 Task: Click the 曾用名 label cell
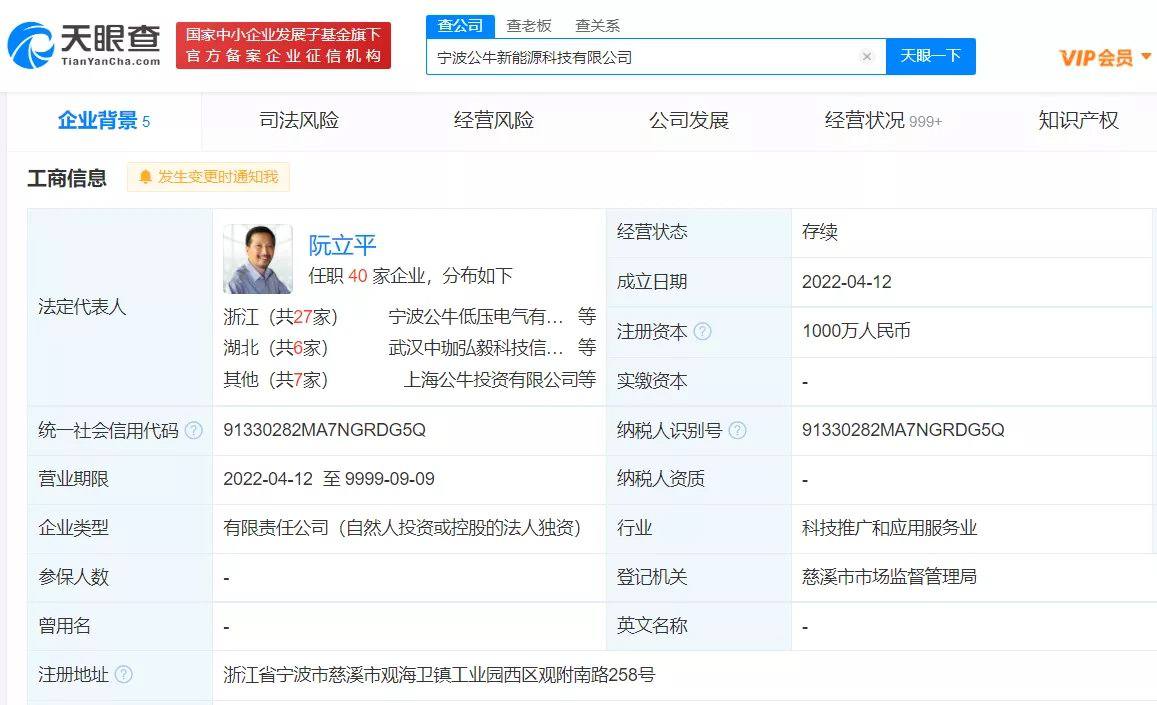[120, 626]
